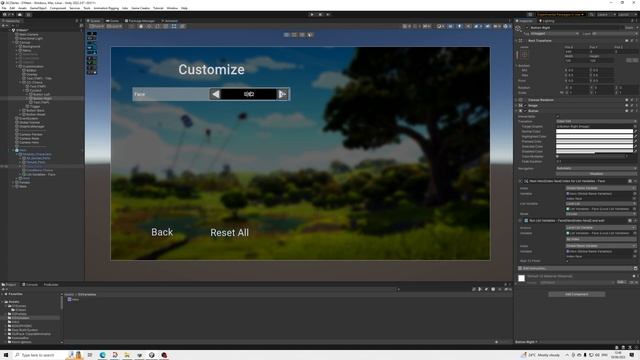Select ProBuilder face selection mode icon
Screen dimensions: 640x360
tap(310, 35)
